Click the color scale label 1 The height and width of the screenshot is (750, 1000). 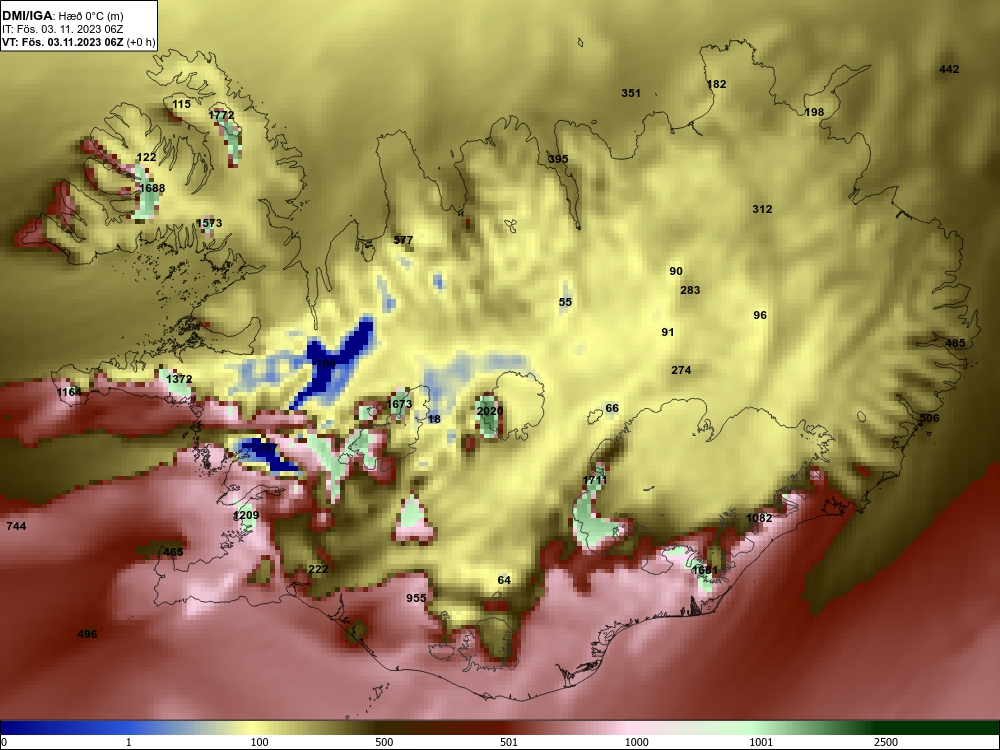pyautogui.click(x=129, y=742)
